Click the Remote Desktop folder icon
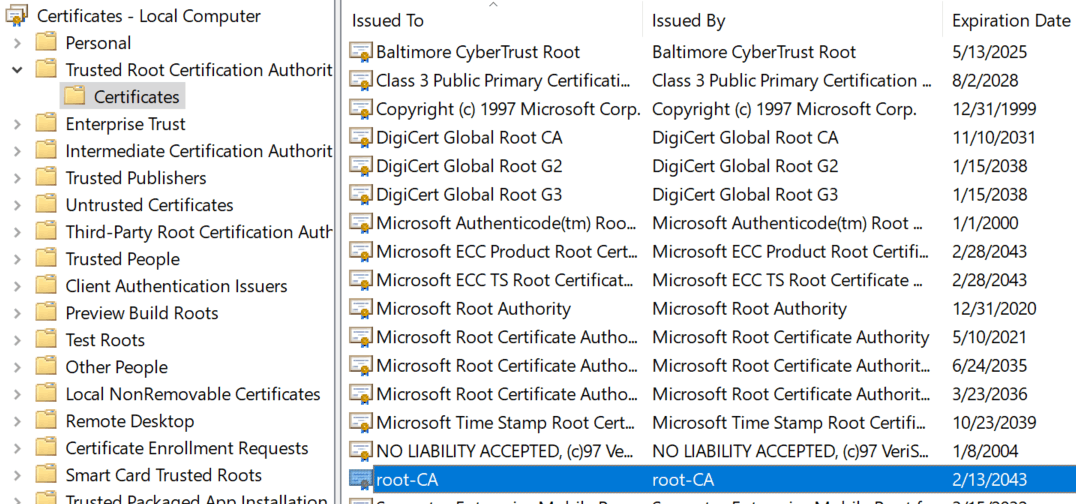The width and height of the screenshot is (1076, 504). point(46,421)
